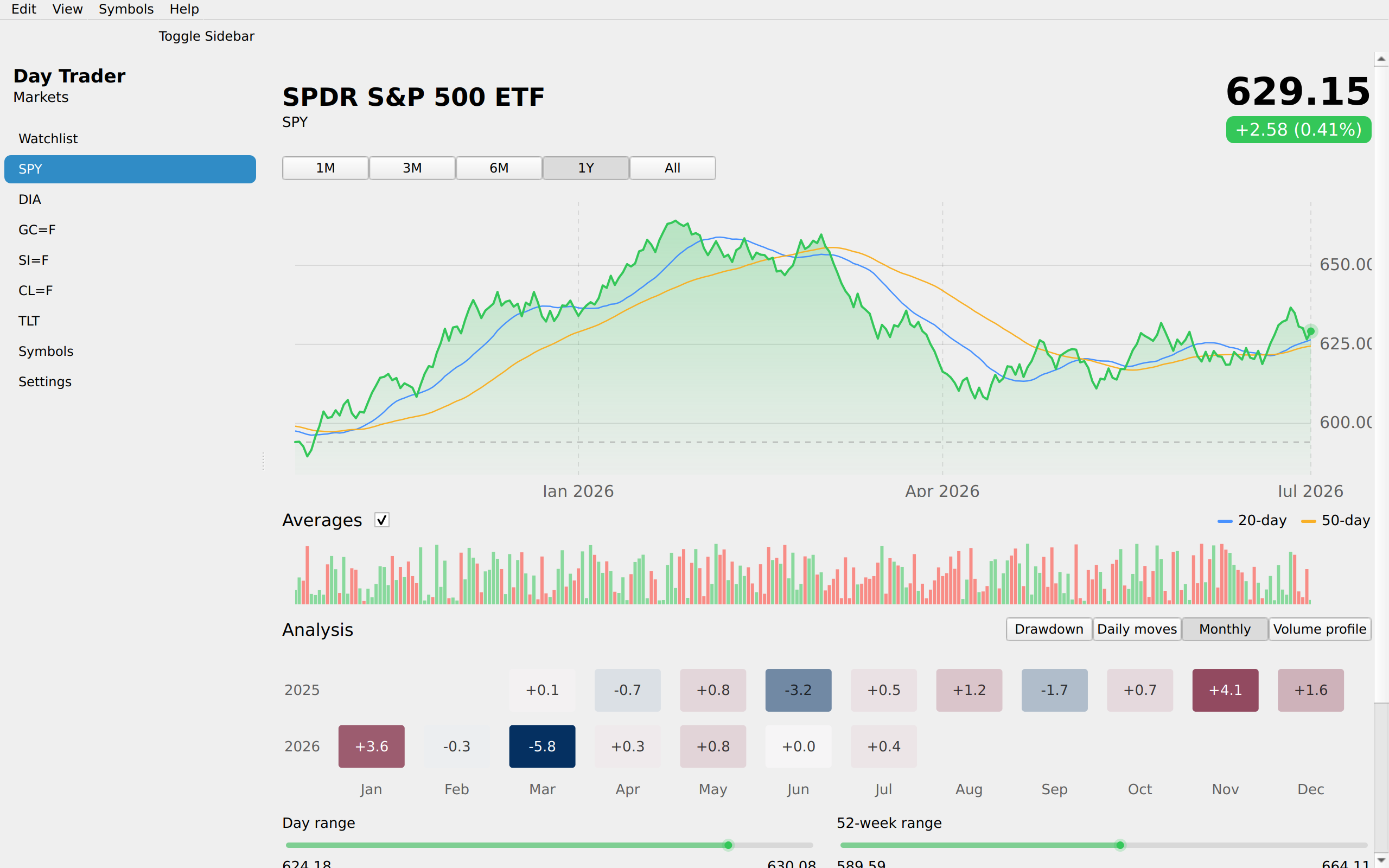This screenshot has height=868, width=1389.
Task: Toggle the Averages checkbox
Action: (381, 520)
